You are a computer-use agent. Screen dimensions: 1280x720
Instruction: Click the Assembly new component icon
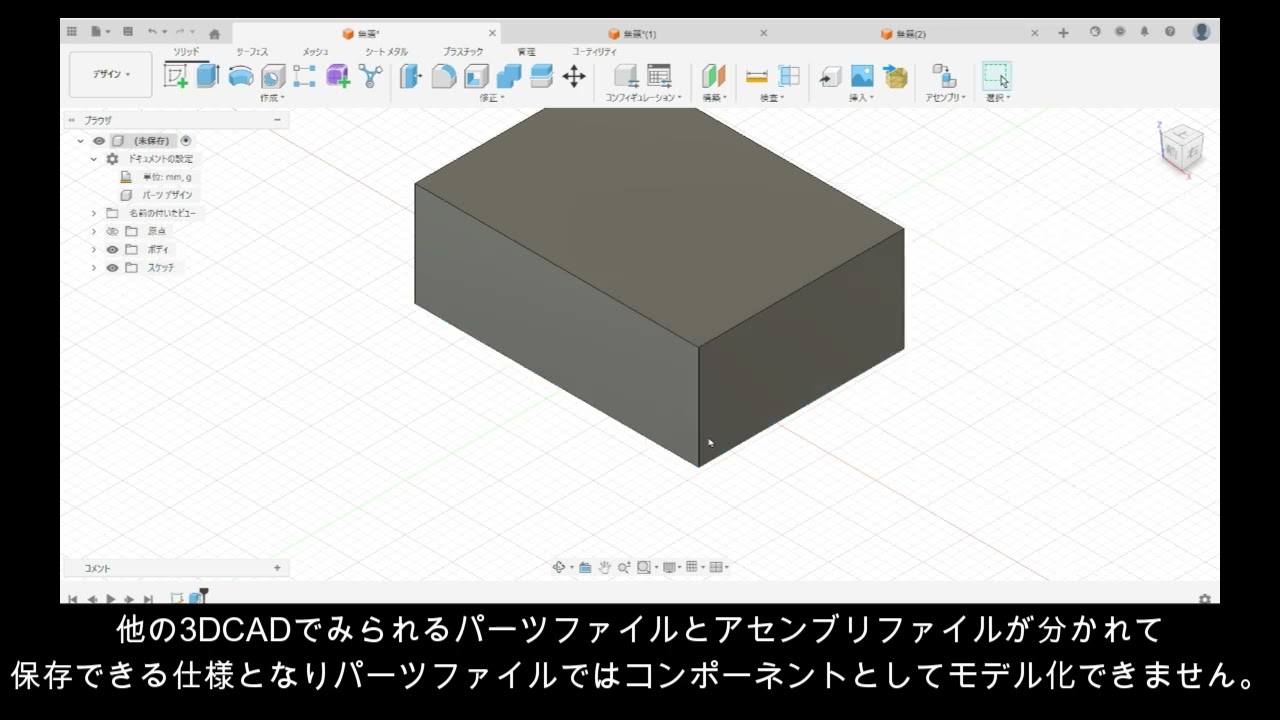(943, 76)
